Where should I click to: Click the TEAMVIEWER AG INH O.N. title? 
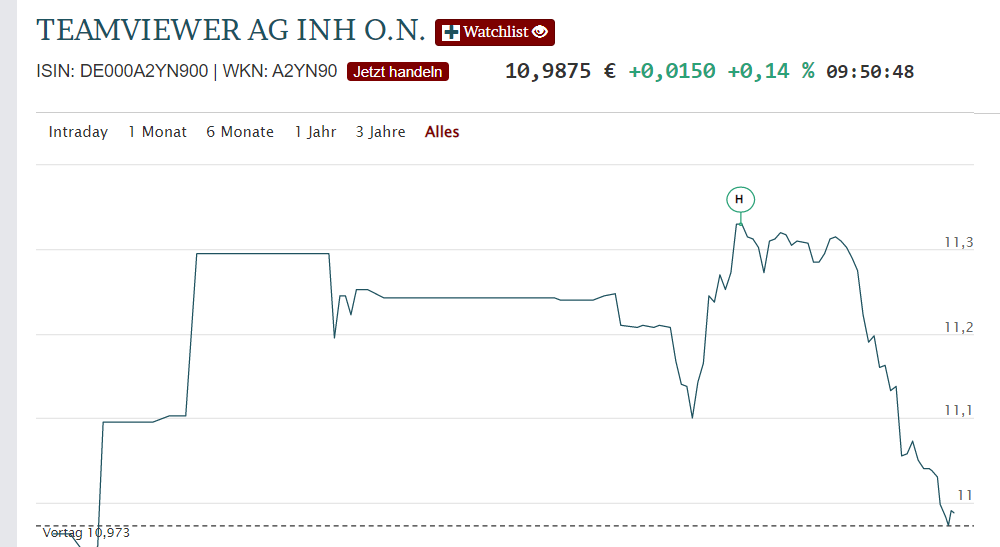click(231, 31)
